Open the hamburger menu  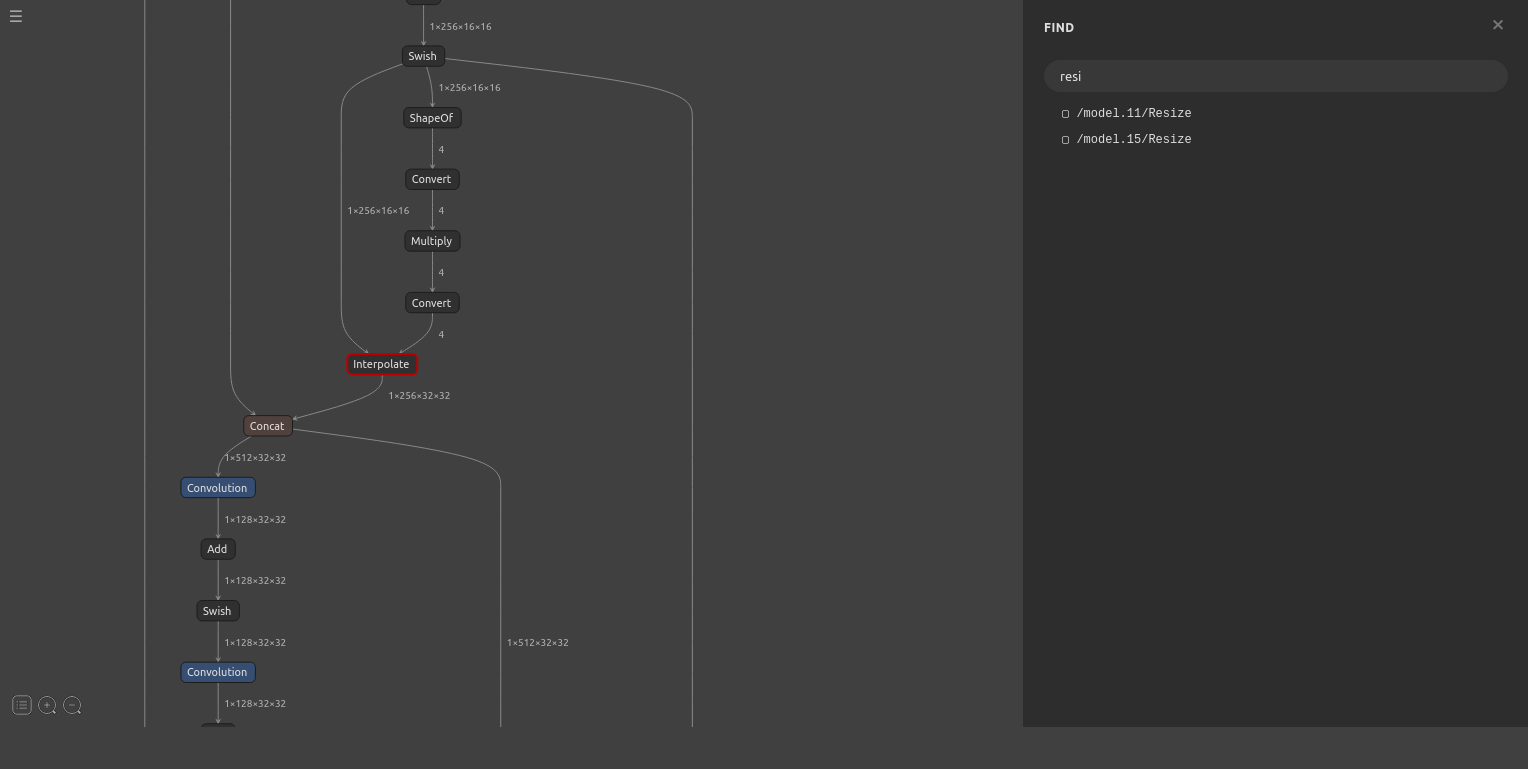[x=16, y=16]
